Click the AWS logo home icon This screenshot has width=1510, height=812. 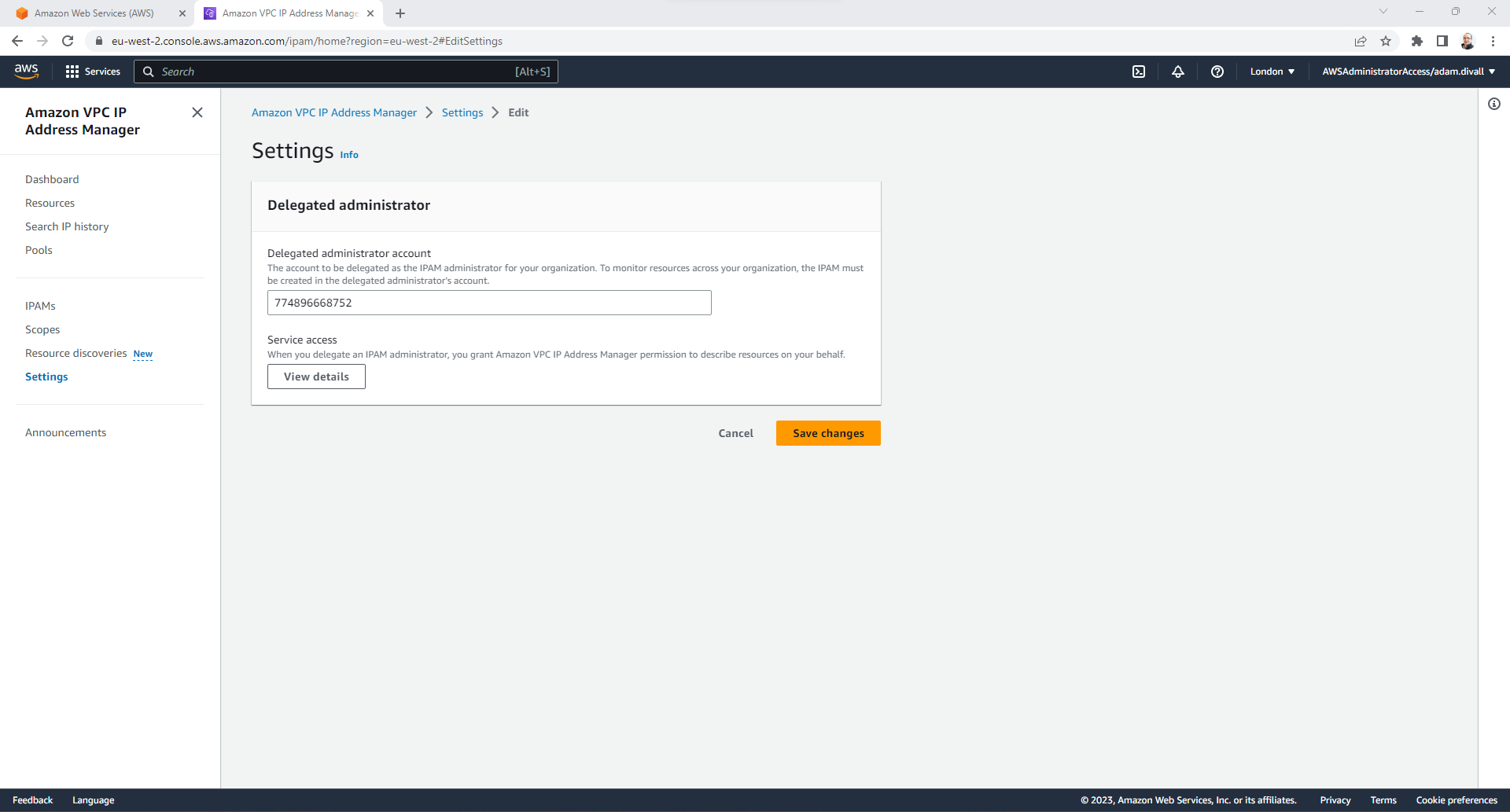pyautogui.click(x=27, y=71)
